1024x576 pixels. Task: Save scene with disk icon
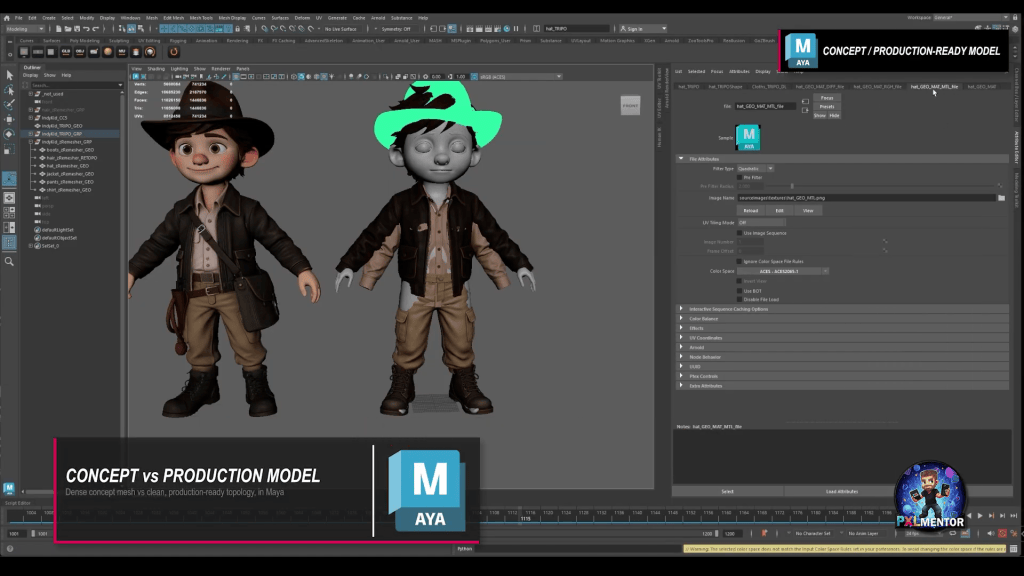pos(77,29)
